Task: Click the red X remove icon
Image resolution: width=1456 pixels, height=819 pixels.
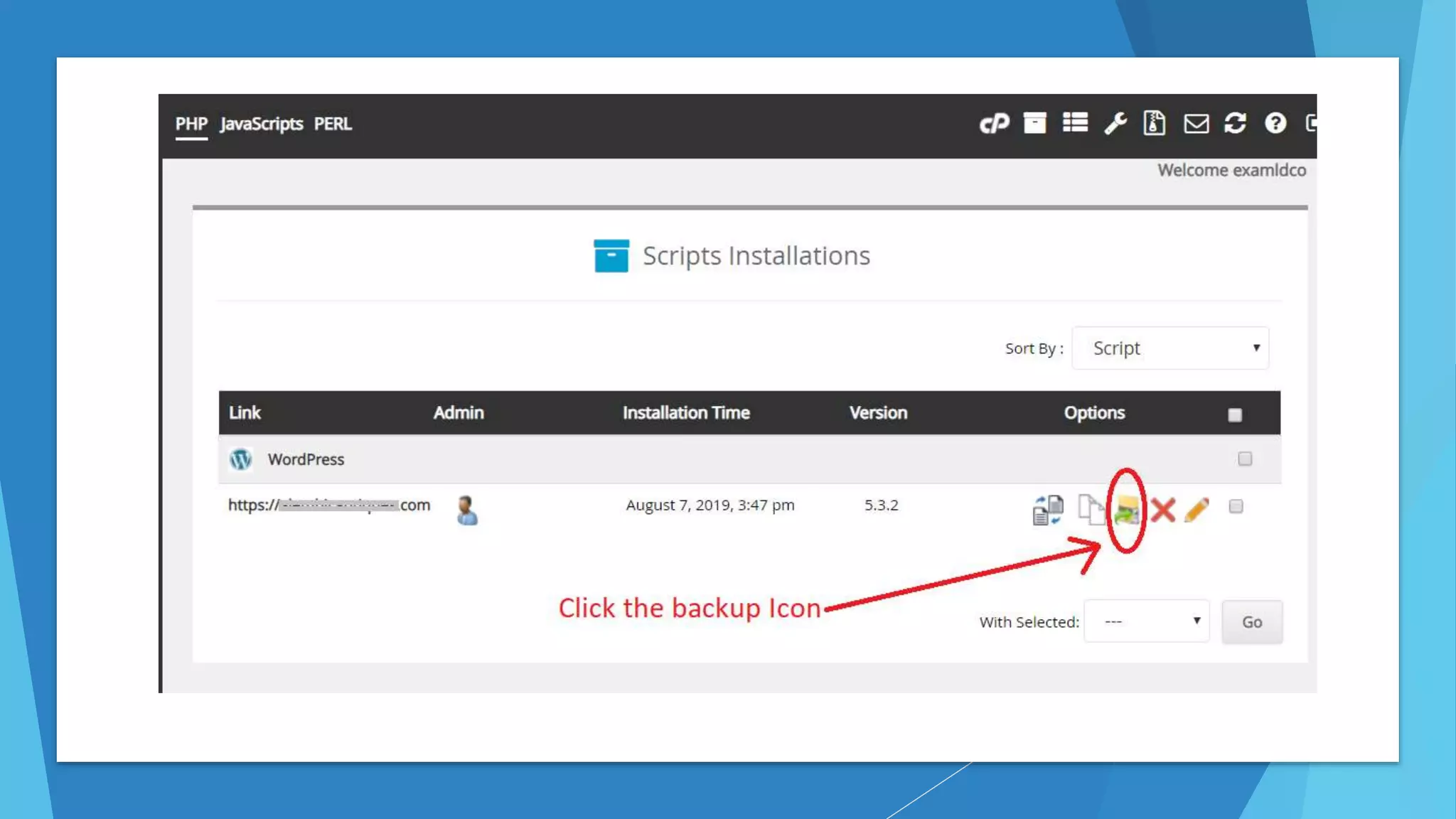Action: point(1163,510)
